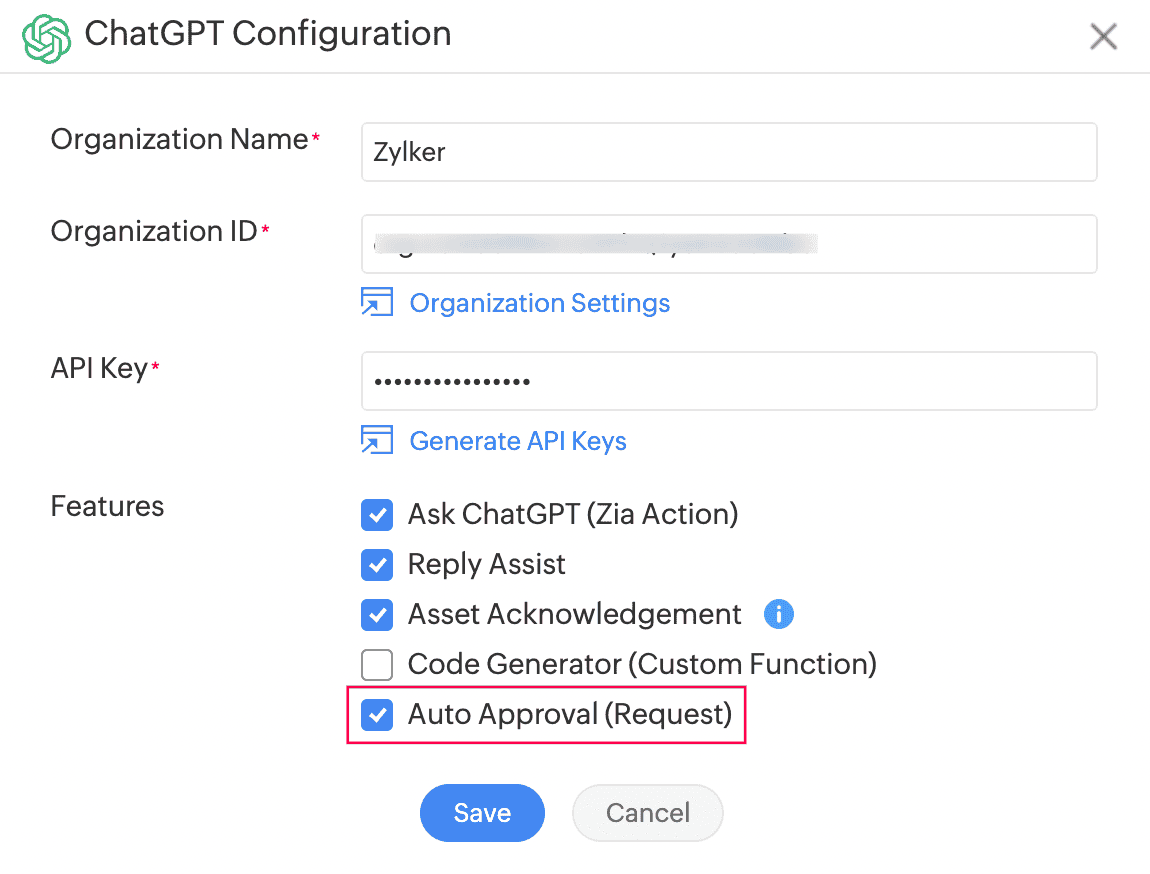Close the ChatGPT Configuration dialog
This screenshot has height=874, width=1150.
pos(1103,37)
